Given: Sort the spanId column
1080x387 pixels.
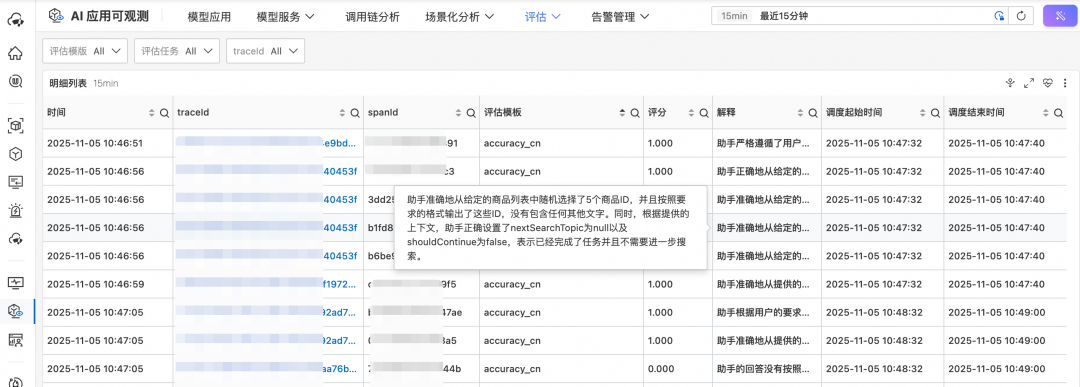Looking at the screenshot, I should [459, 112].
